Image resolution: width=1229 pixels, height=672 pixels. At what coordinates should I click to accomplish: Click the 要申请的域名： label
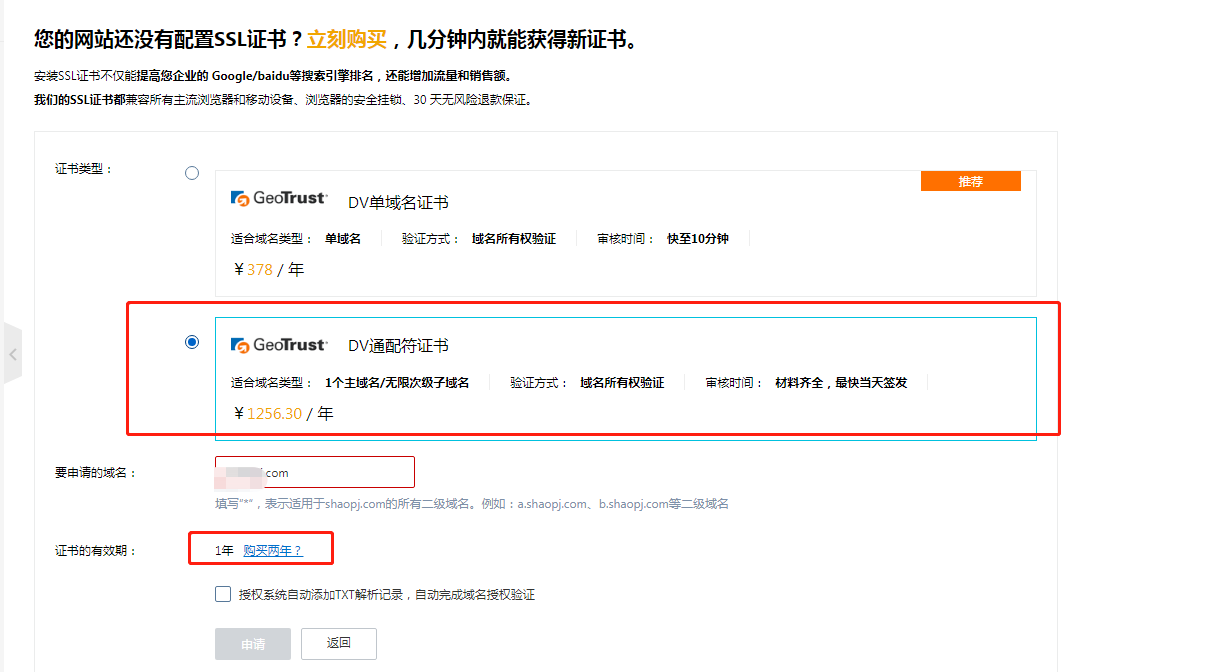point(96,472)
